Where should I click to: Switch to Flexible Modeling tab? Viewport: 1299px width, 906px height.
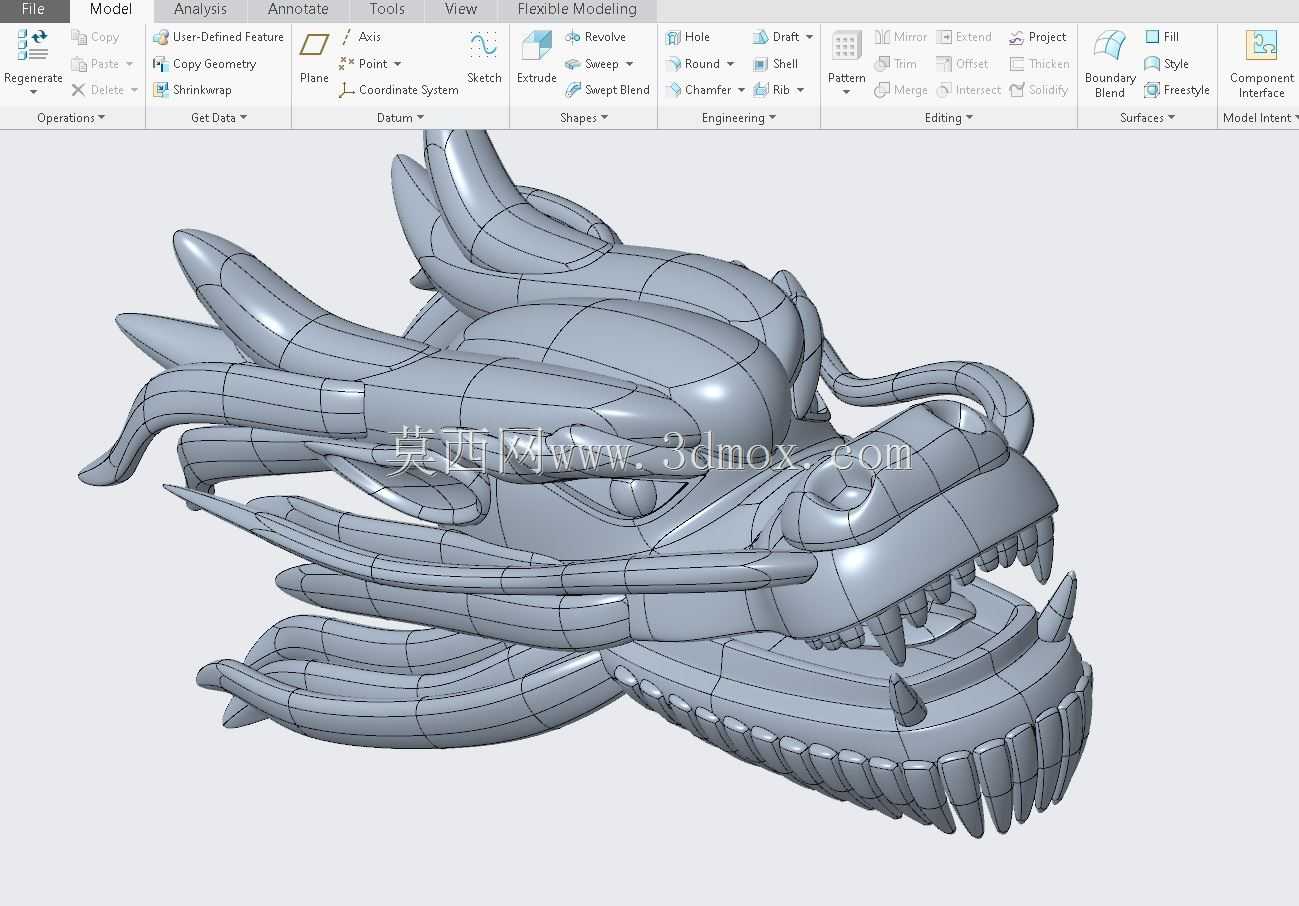click(x=577, y=9)
